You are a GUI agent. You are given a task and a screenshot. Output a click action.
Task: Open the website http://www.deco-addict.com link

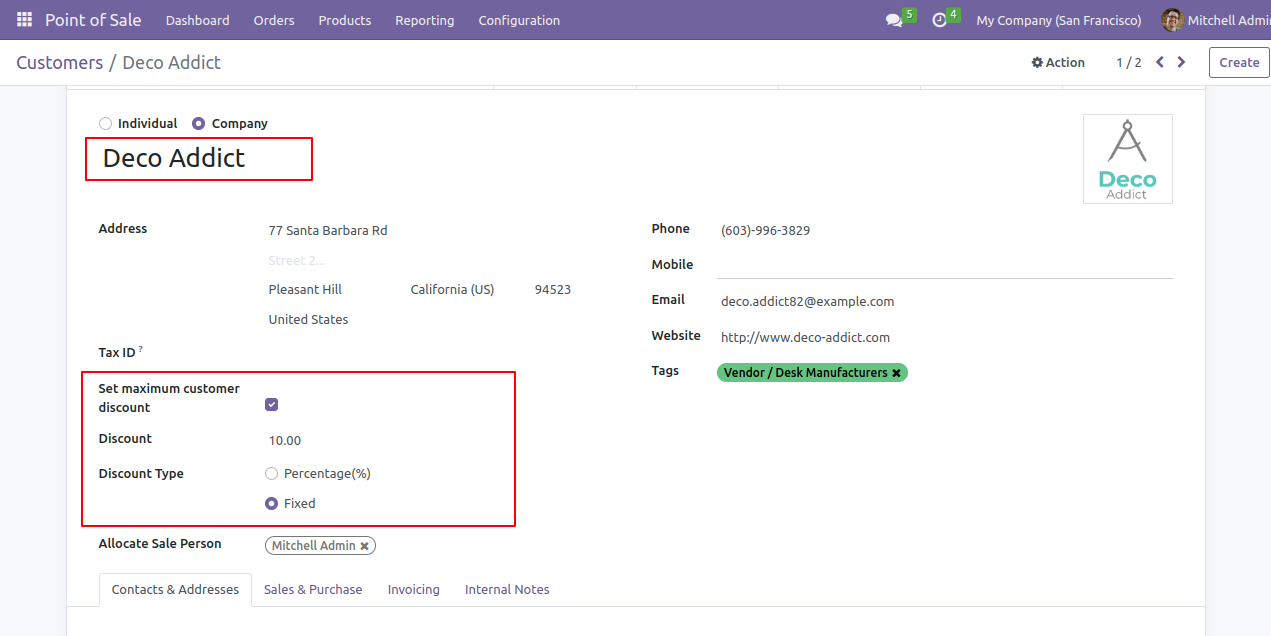805,338
